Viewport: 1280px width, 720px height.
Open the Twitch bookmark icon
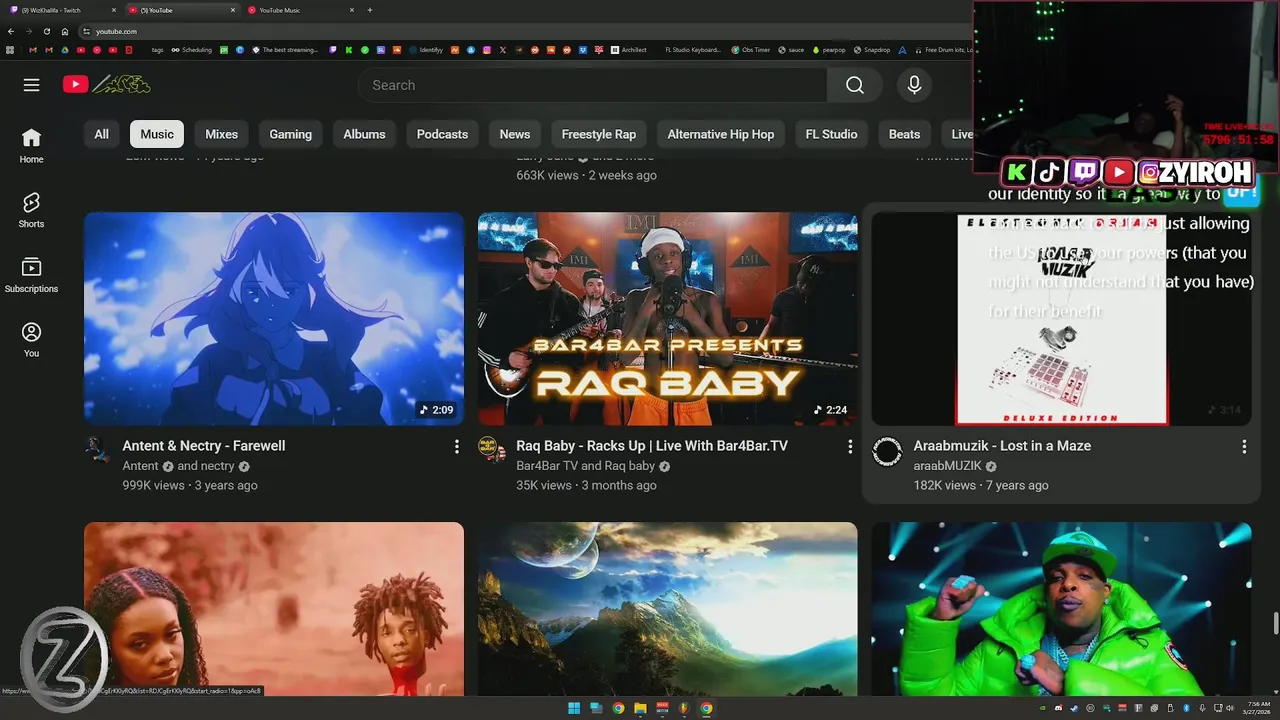333,50
